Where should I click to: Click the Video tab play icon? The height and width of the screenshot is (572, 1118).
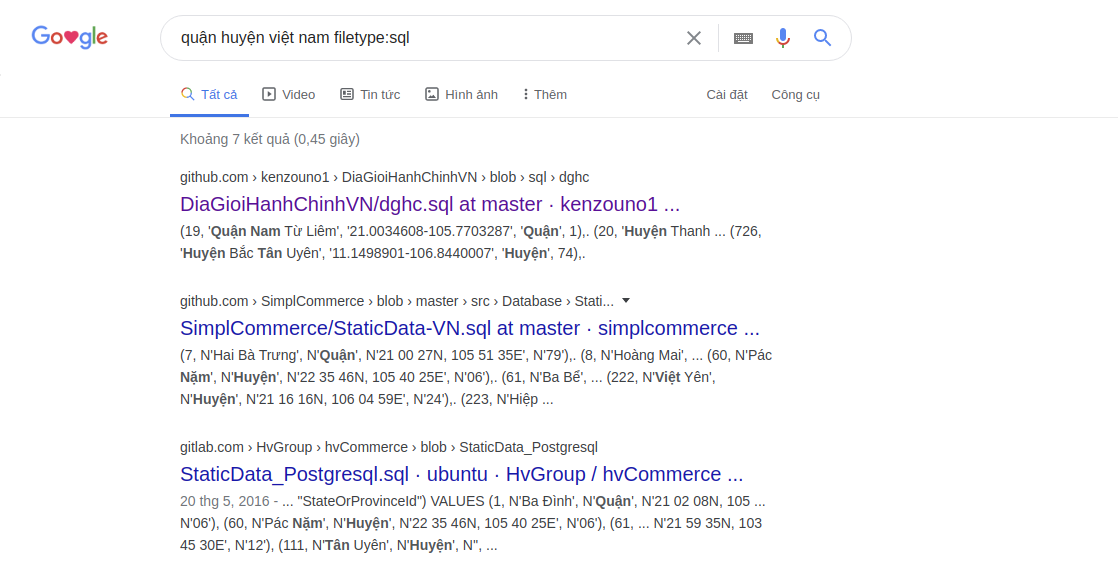(x=269, y=94)
